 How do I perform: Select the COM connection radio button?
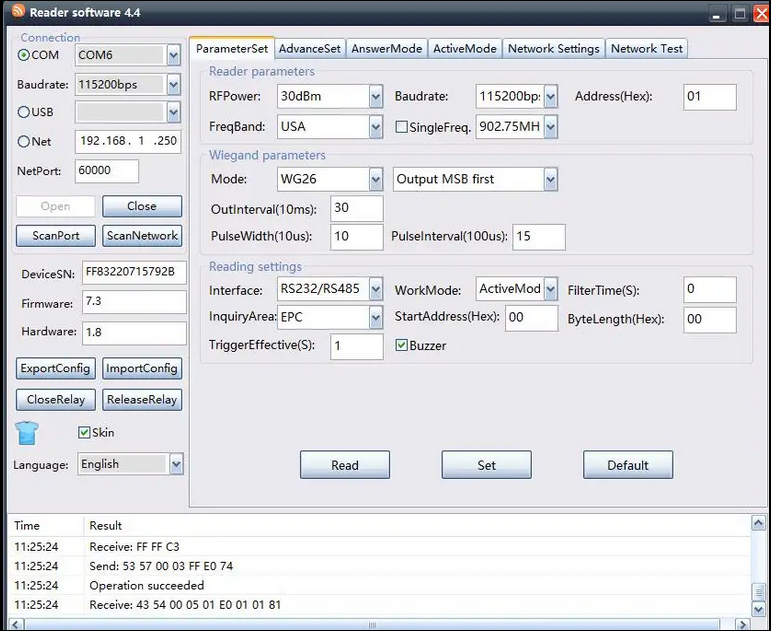[x=24, y=55]
